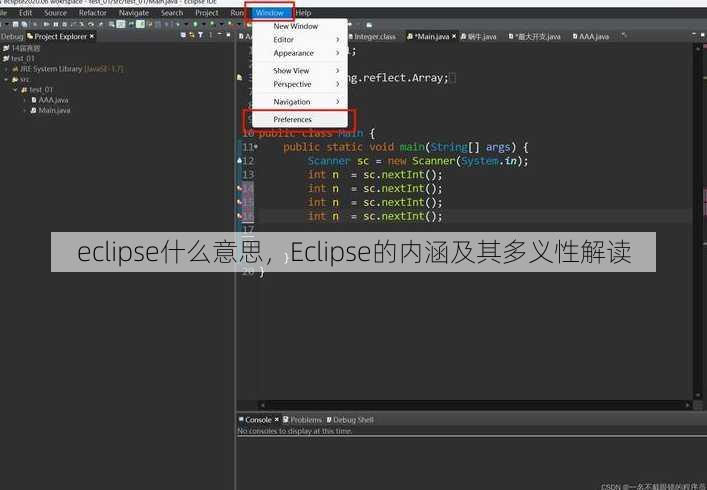Image resolution: width=707 pixels, height=490 pixels.
Task: Click editor horizontal scrollbar left arrow
Action: (x=263, y=405)
